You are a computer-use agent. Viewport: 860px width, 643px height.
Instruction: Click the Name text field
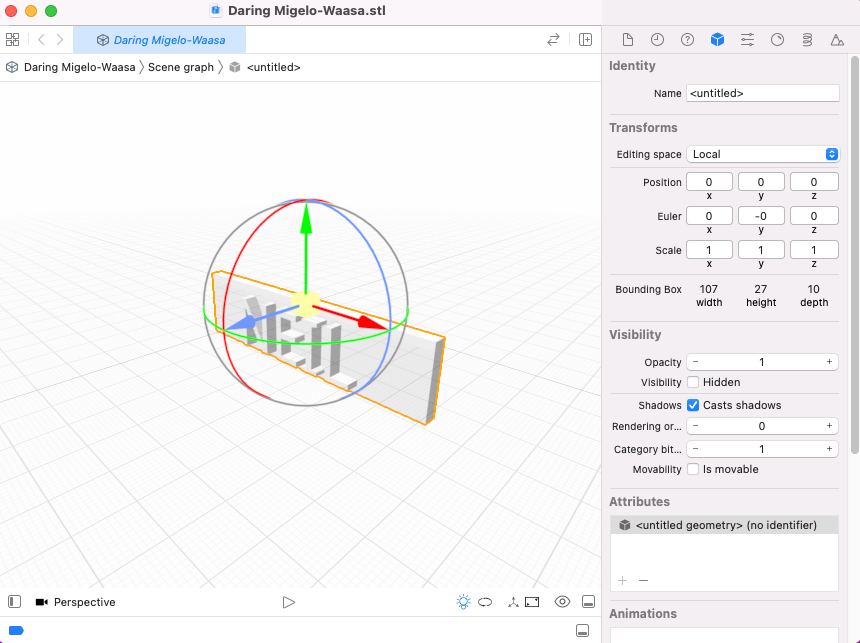tap(762, 93)
